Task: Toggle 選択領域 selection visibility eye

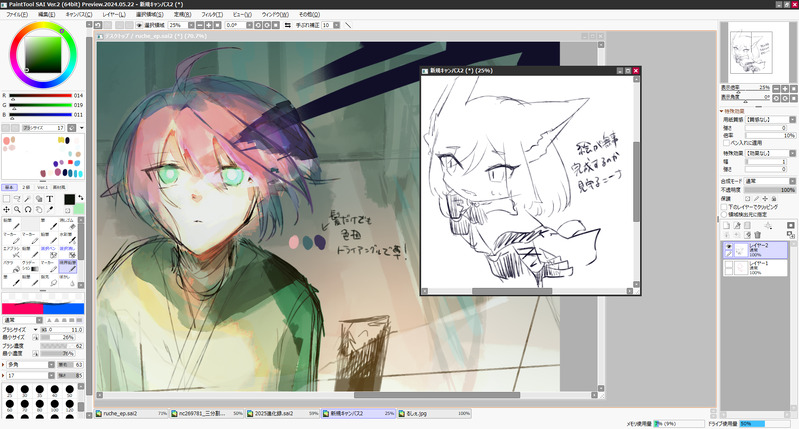Action: pos(140,25)
